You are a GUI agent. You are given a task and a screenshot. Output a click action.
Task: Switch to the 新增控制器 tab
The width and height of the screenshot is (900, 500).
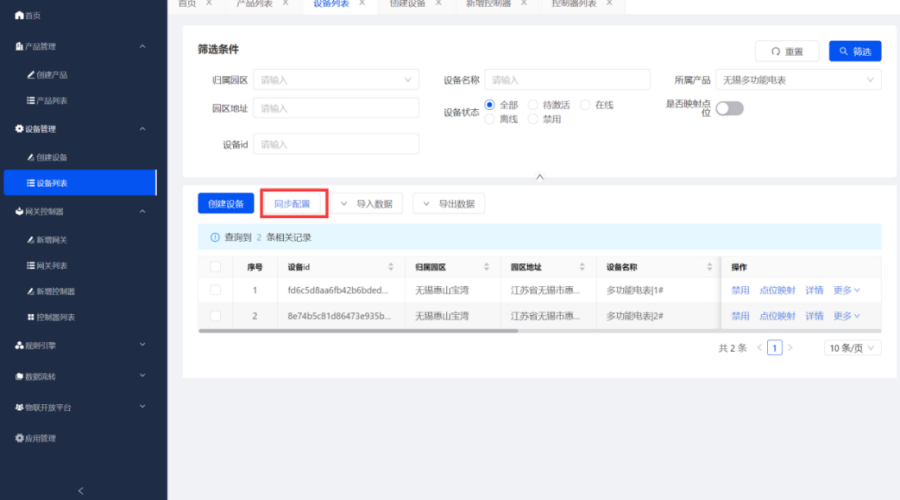click(x=488, y=3)
